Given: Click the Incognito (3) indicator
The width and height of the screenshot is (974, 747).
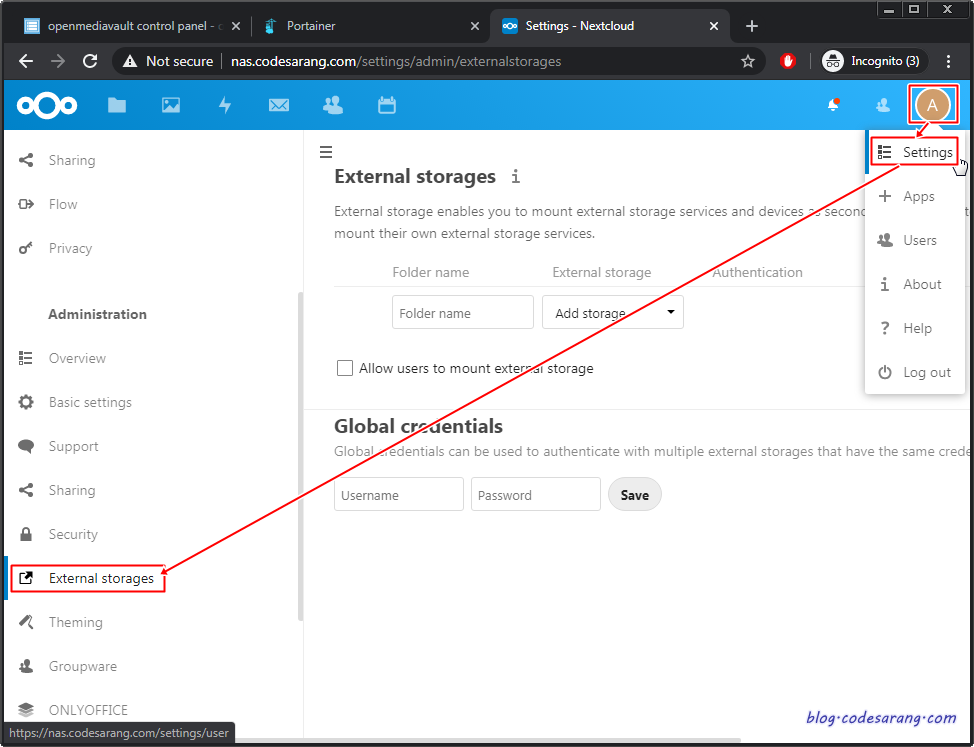Looking at the screenshot, I should [875, 61].
